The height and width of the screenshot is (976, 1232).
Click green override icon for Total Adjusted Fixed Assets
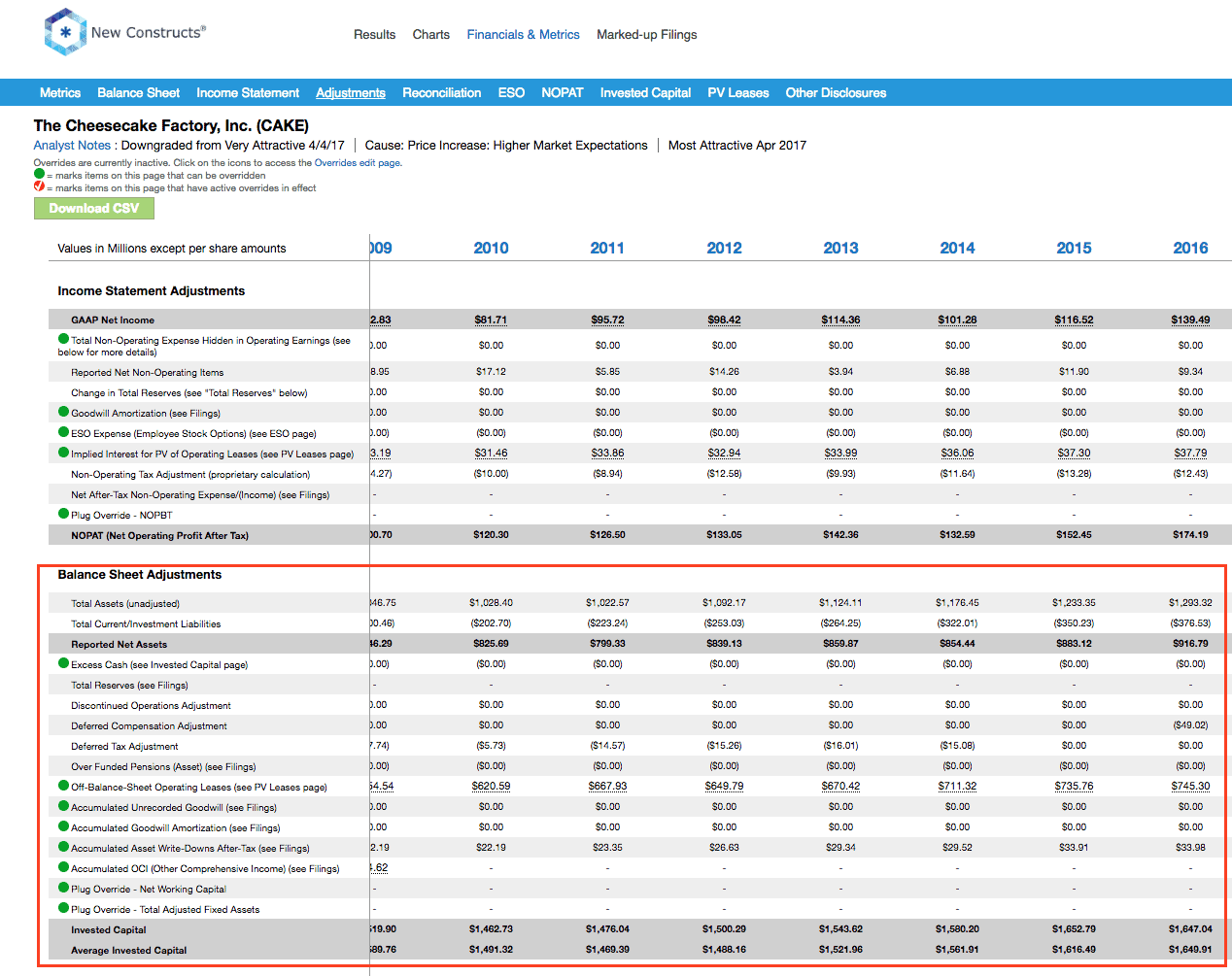[63, 908]
